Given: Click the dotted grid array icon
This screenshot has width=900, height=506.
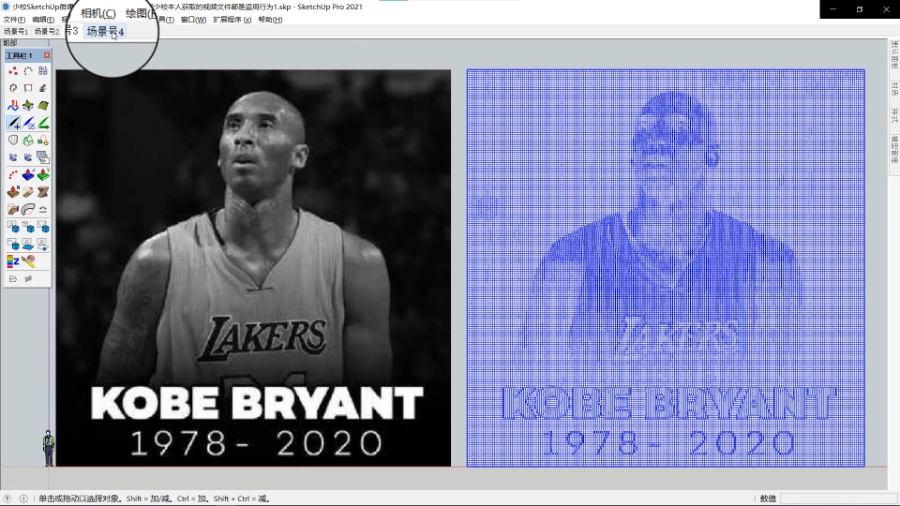Looking at the screenshot, I should tap(42, 71).
